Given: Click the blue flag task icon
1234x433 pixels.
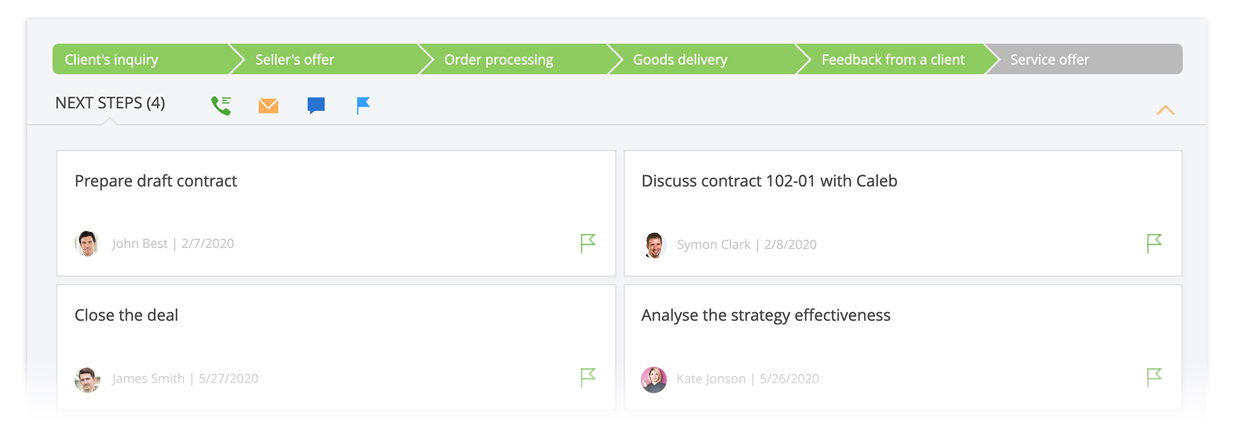Looking at the screenshot, I should [x=363, y=105].
